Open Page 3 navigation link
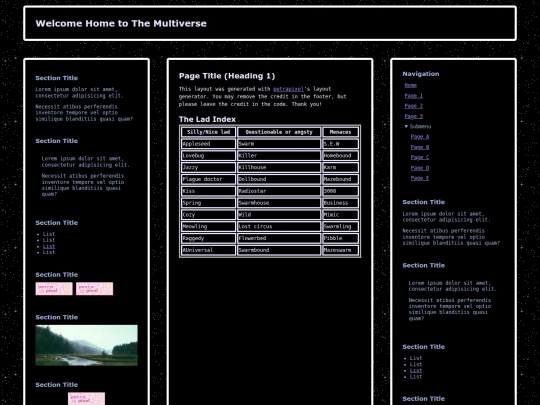Image resolution: width=540 pixels, height=405 pixels. pyautogui.click(x=414, y=116)
